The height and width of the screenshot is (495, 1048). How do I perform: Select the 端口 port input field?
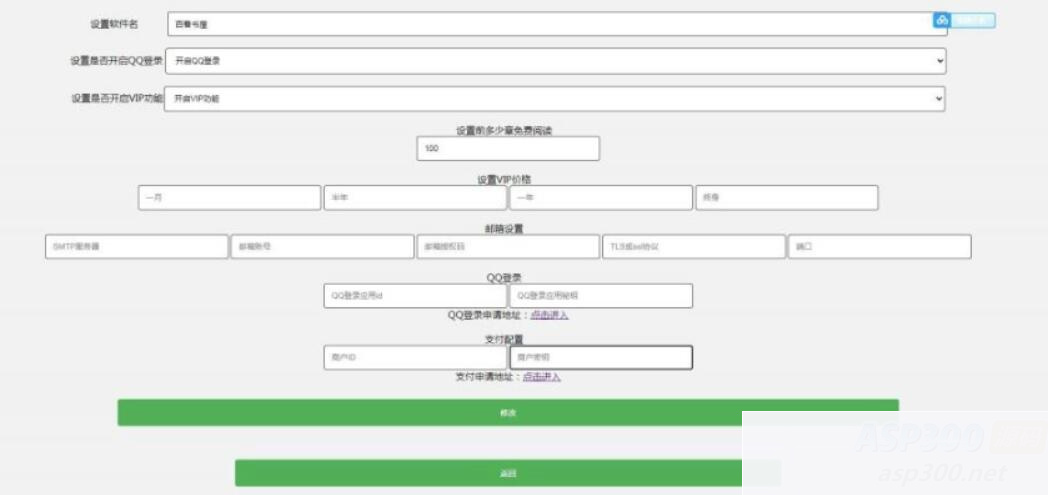click(x=879, y=247)
